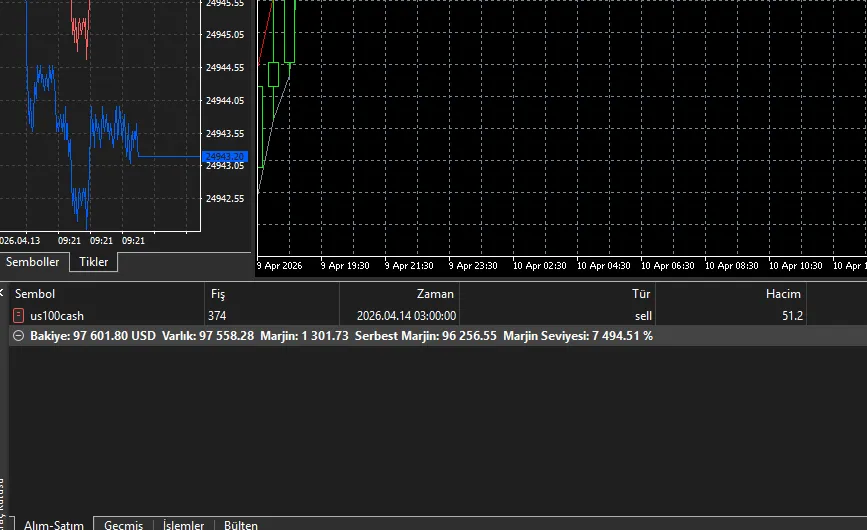Click the 10 Apr 10:30 time axis label
The width and height of the screenshot is (867, 530).
(x=796, y=265)
